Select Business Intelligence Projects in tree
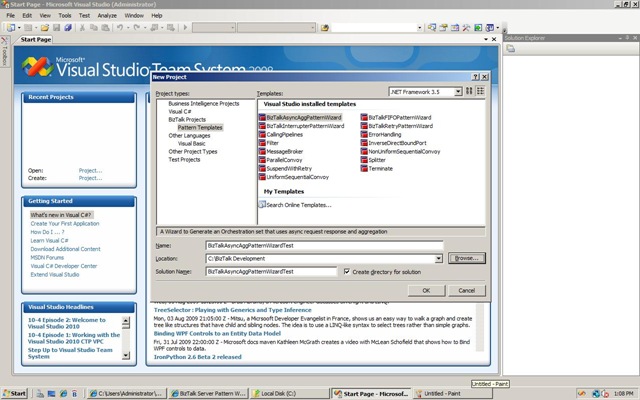Screen dimensions: 640x400 coord(204,104)
